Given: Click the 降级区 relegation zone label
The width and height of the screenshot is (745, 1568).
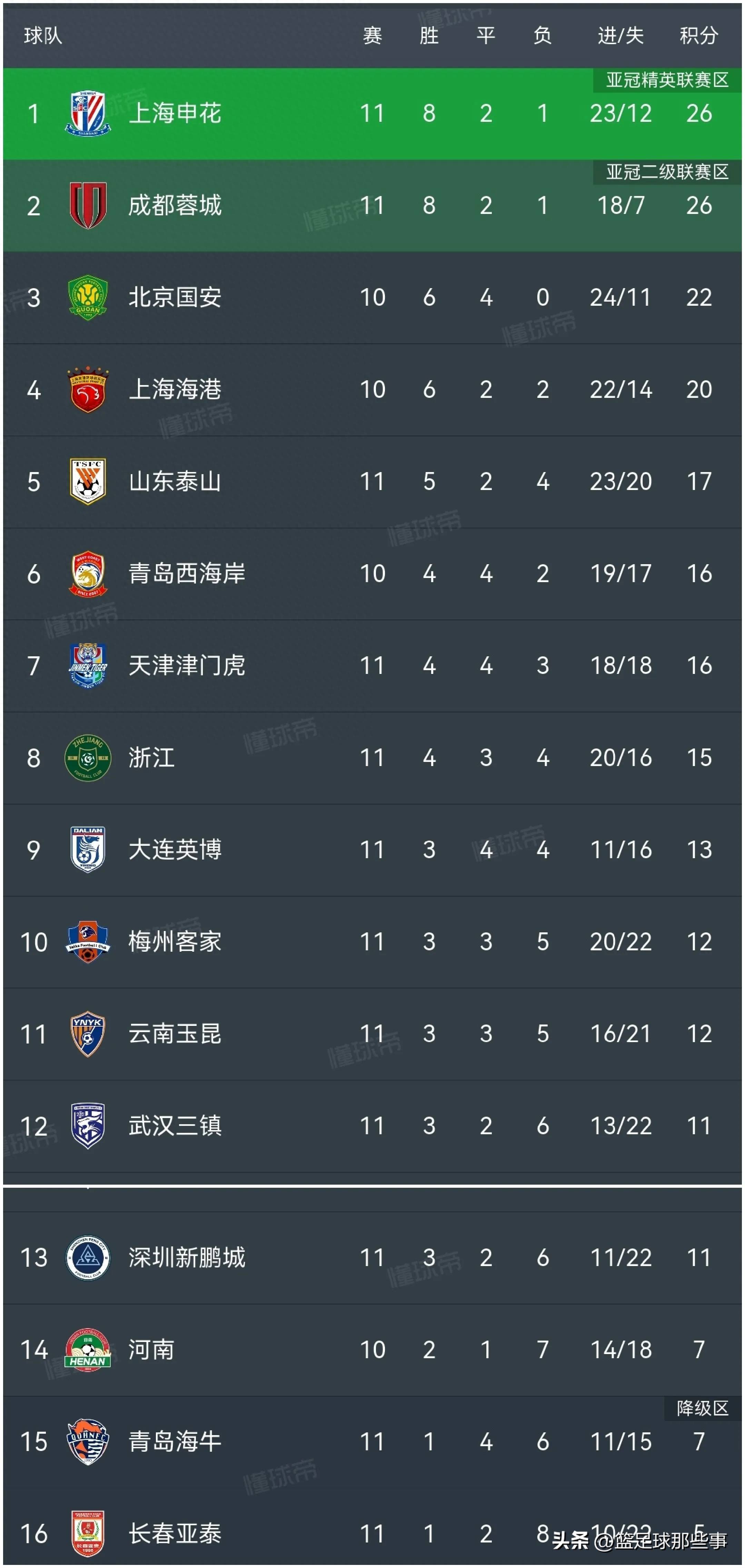Looking at the screenshot, I should tap(703, 1408).
